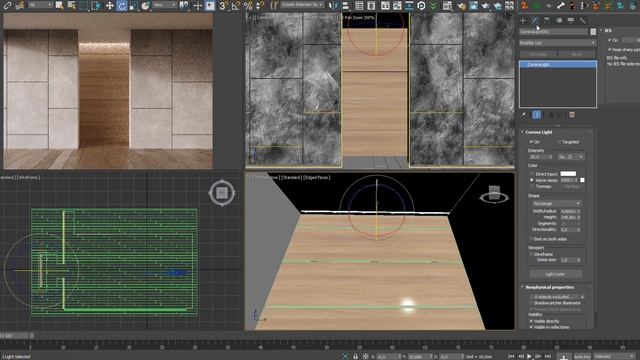640x360 pixels.
Task: Activate the Select and Scale tool
Action: (x=133, y=6)
